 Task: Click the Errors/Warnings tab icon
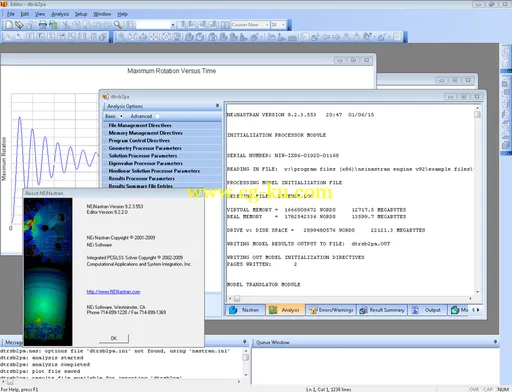tap(313, 310)
